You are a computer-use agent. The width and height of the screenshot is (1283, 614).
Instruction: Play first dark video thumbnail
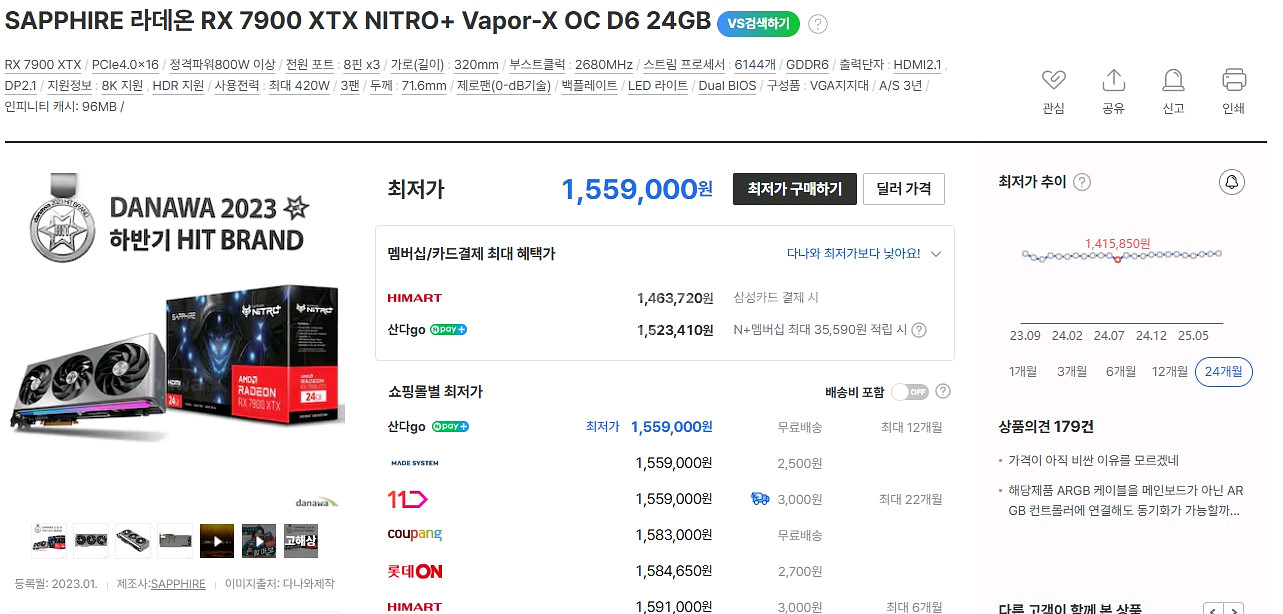(x=217, y=541)
